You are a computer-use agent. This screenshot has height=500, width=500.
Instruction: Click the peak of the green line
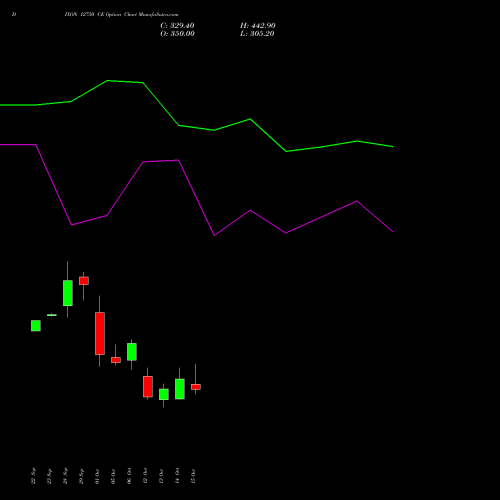coord(107,80)
